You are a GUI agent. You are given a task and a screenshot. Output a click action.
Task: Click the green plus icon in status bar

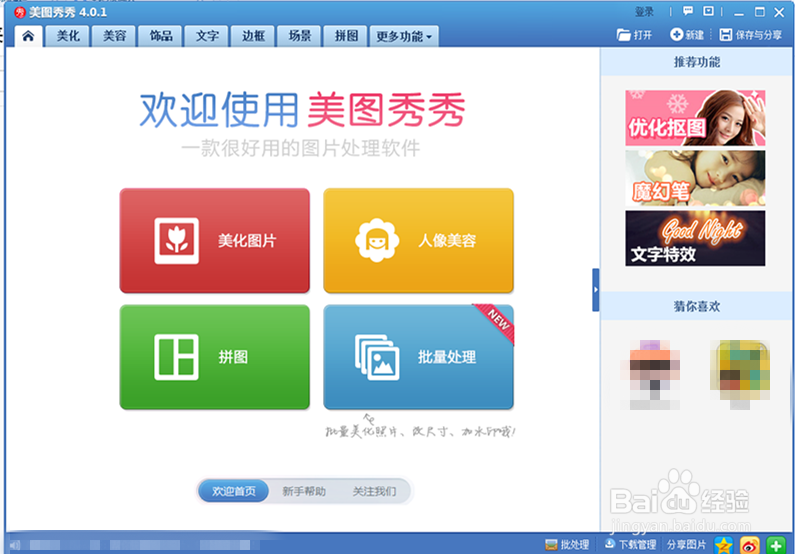click(776, 545)
